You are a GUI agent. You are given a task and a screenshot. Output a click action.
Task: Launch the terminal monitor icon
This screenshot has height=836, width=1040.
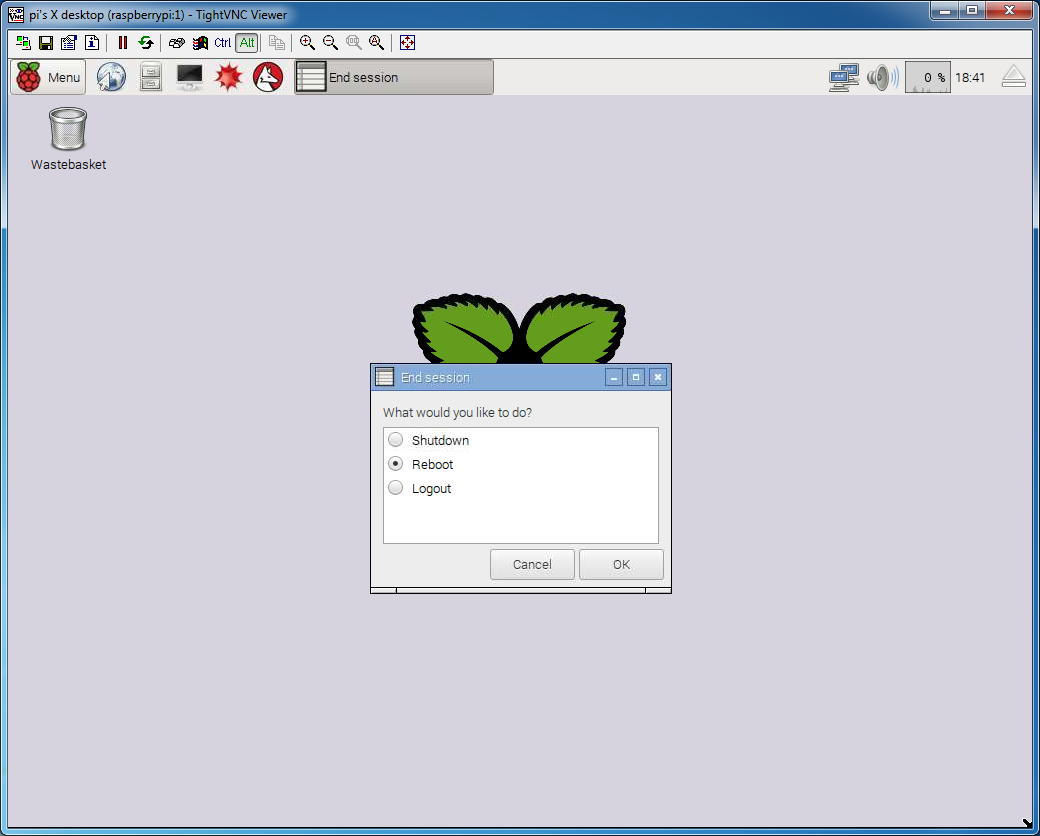coord(190,77)
